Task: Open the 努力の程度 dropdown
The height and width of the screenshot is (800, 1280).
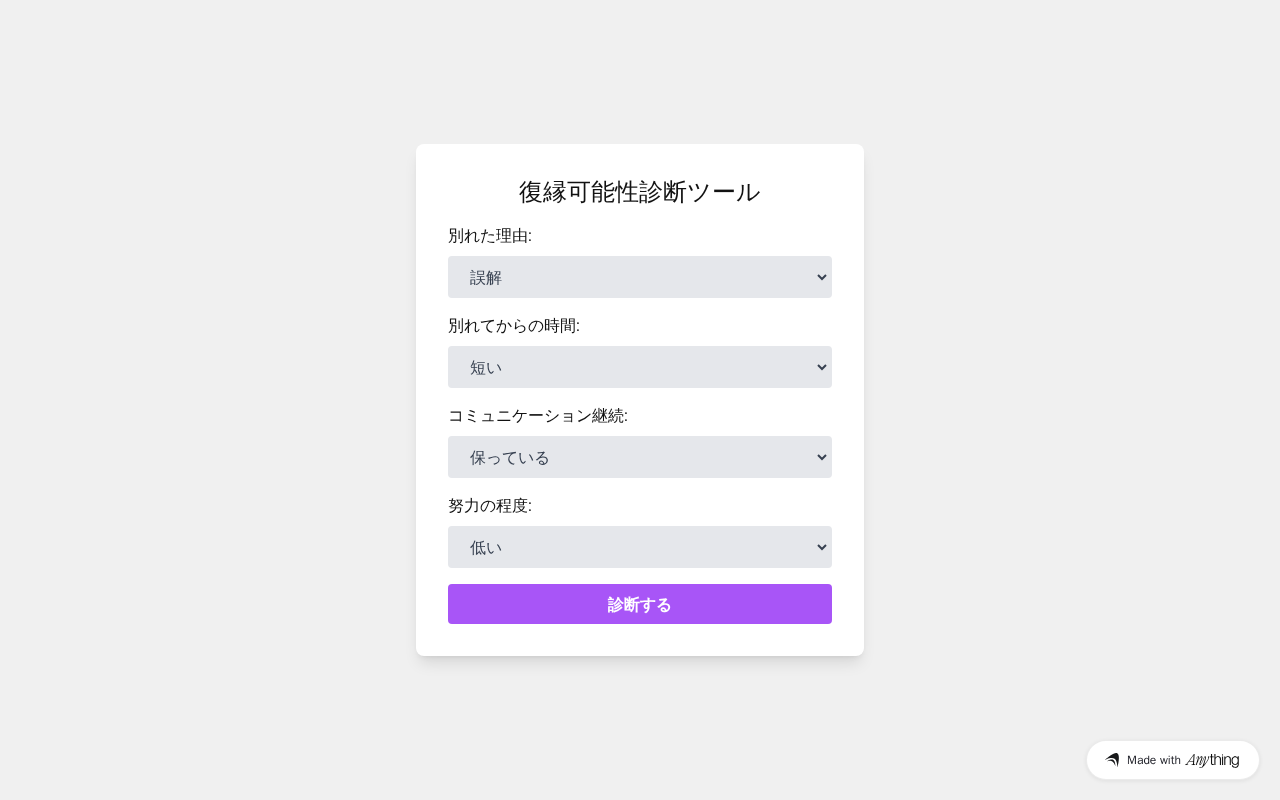Action: click(x=640, y=547)
